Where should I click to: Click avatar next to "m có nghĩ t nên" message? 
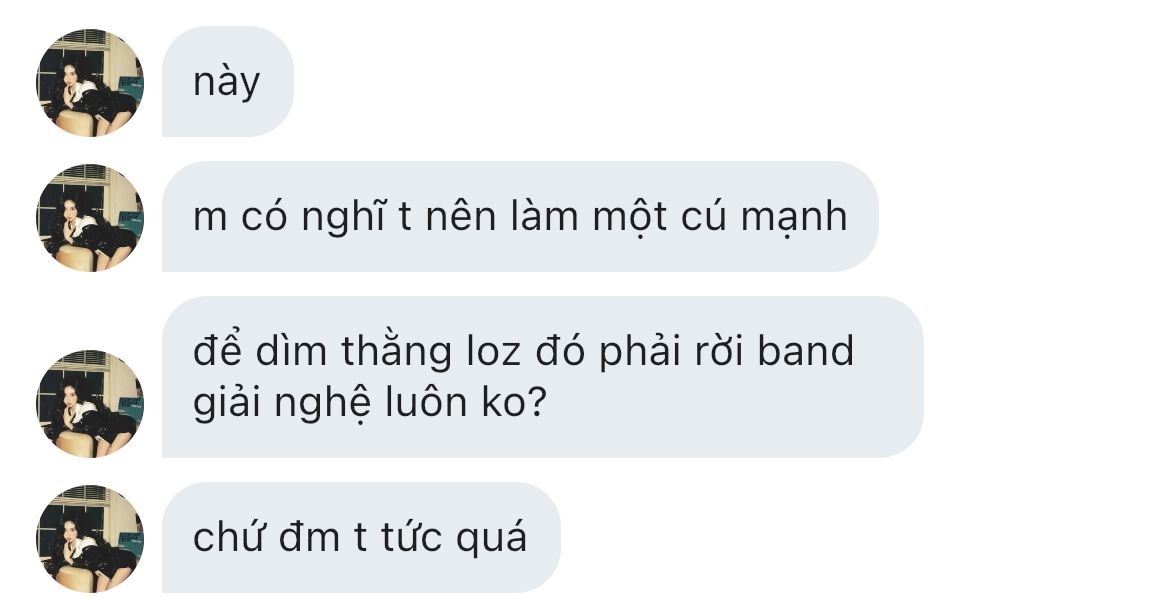[90, 218]
